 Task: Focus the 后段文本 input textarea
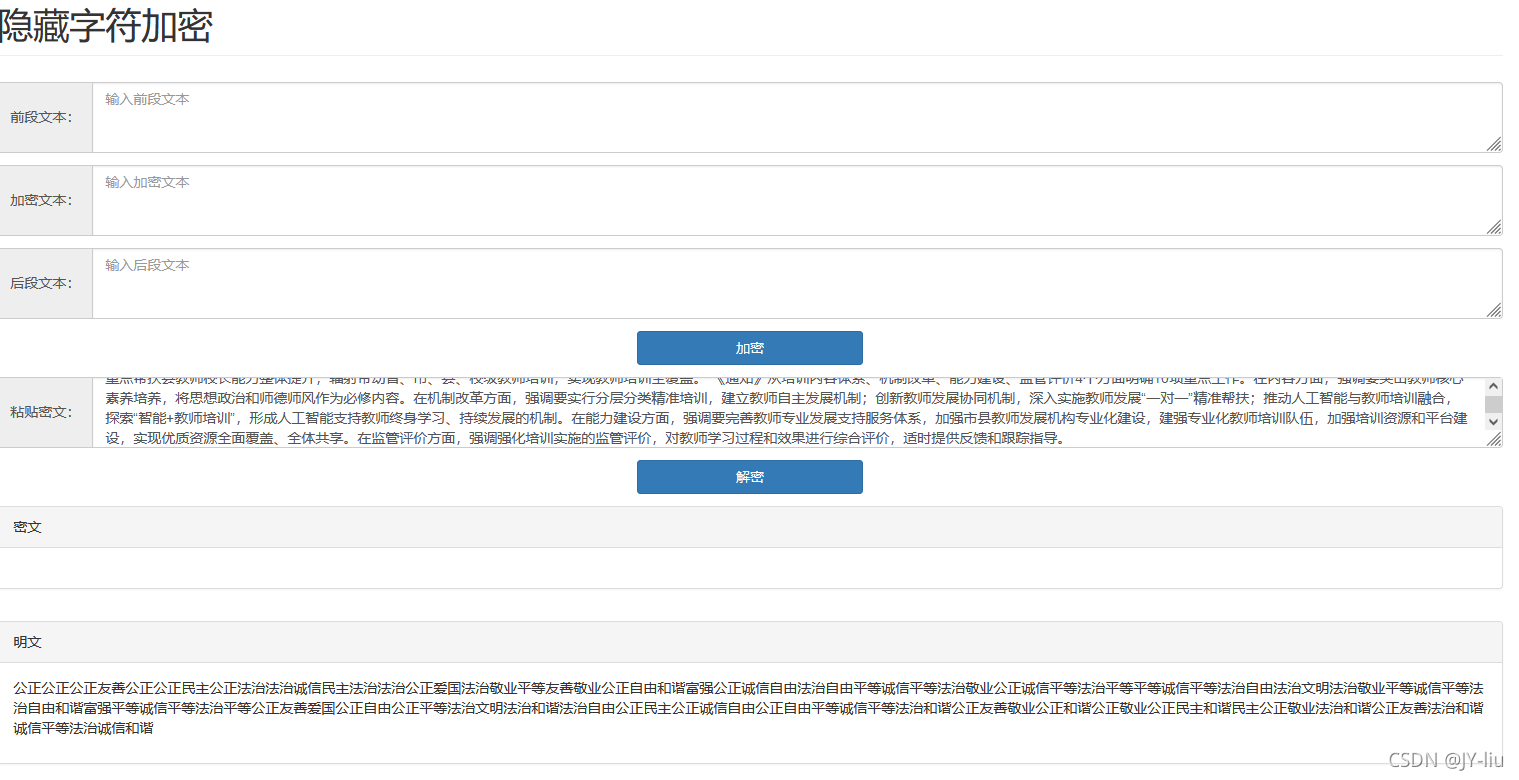[x=797, y=283]
